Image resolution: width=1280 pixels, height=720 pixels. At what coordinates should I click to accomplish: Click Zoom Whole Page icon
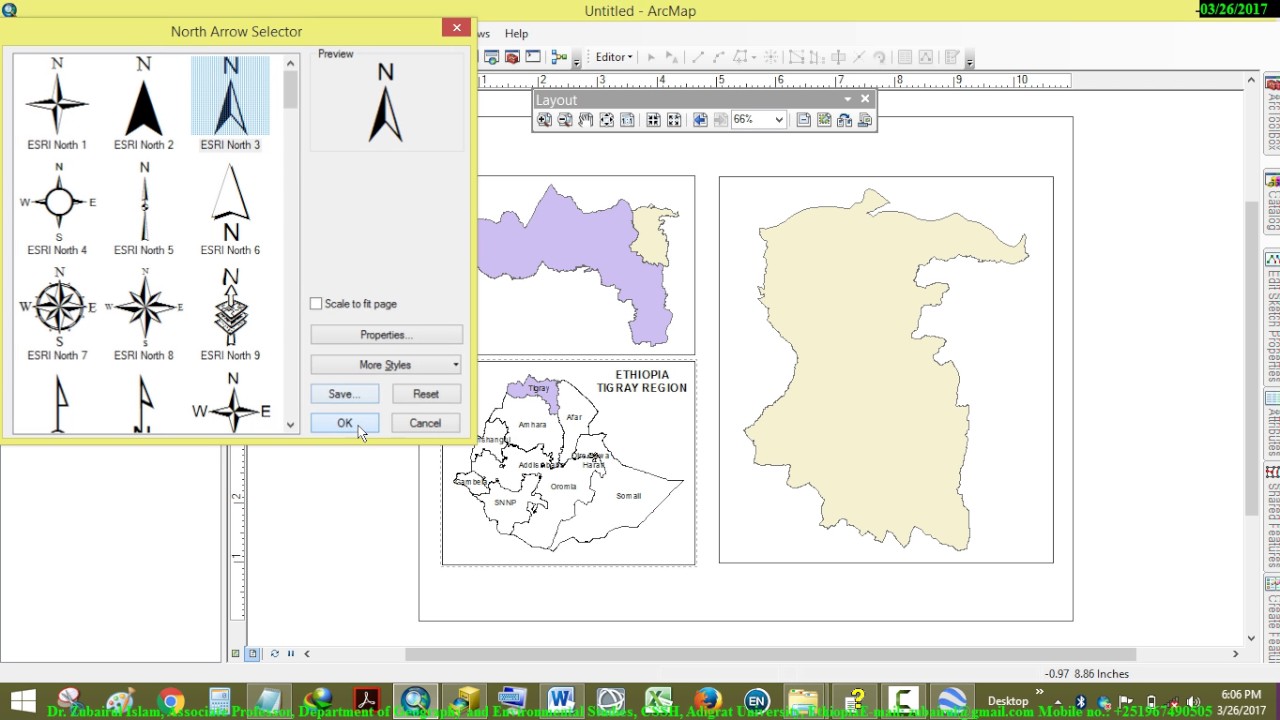(x=606, y=120)
